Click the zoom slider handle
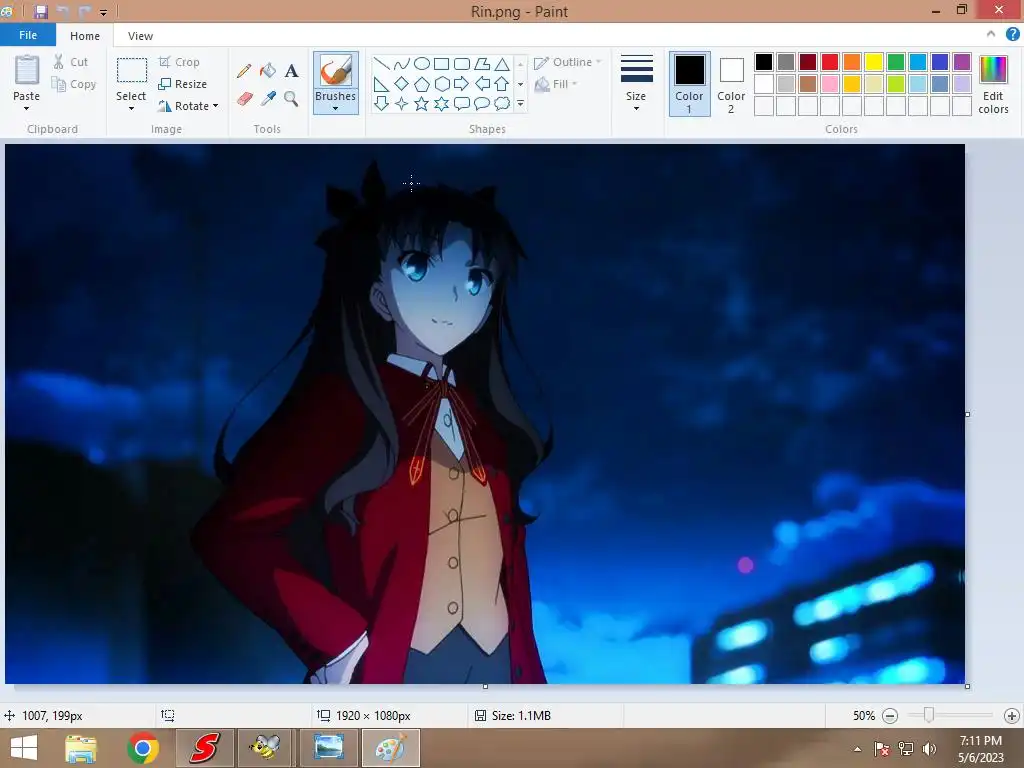This screenshot has height=768, width=1024. (928, 716)
